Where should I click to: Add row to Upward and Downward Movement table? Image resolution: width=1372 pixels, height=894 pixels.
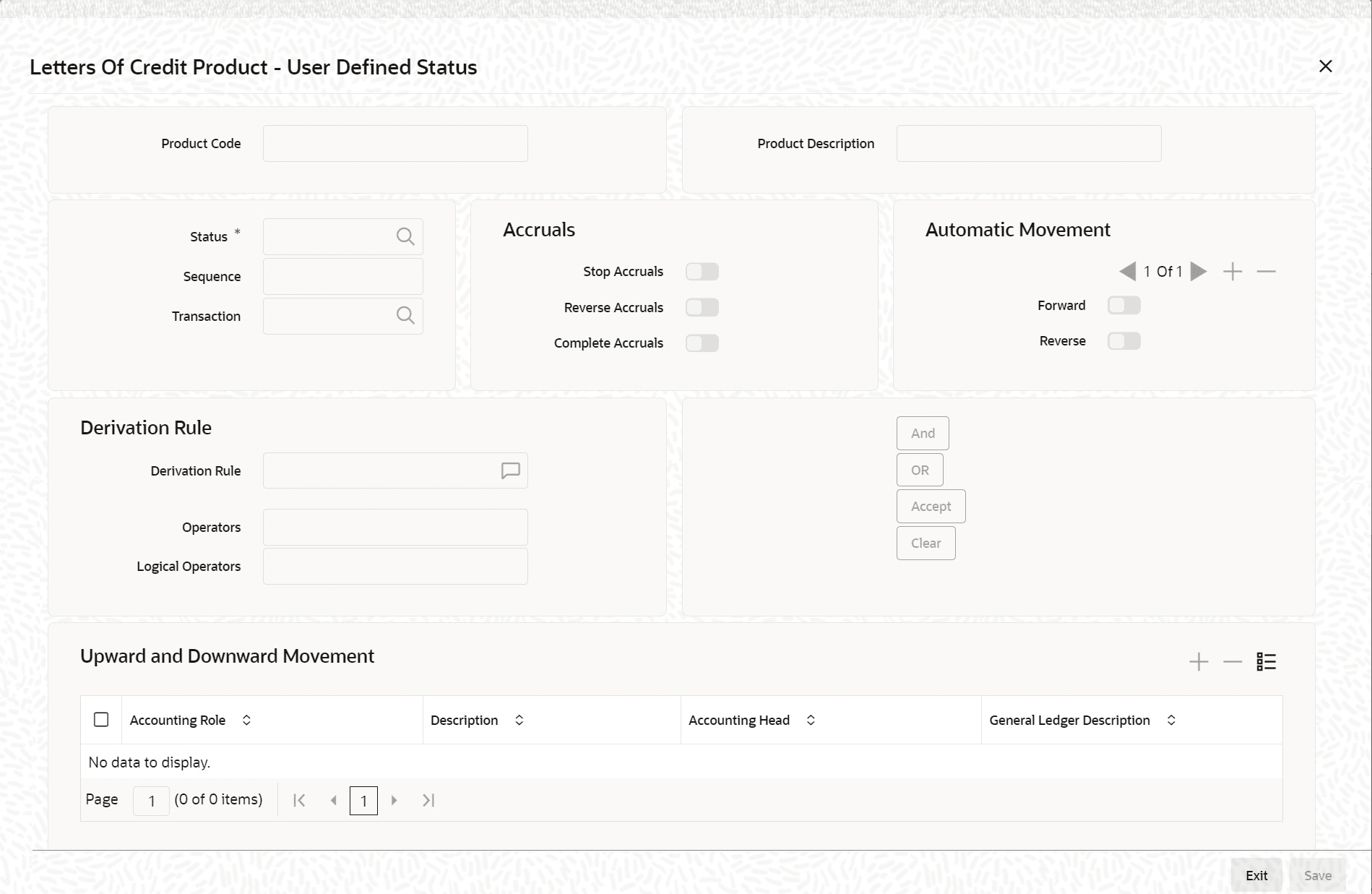pos(1199,661)
